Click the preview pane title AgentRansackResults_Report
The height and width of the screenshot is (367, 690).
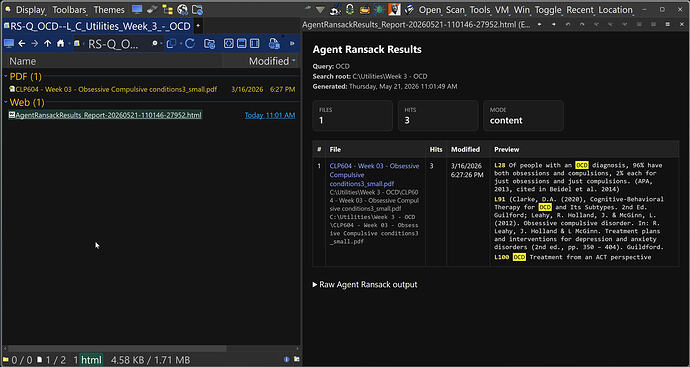(416, 25)
